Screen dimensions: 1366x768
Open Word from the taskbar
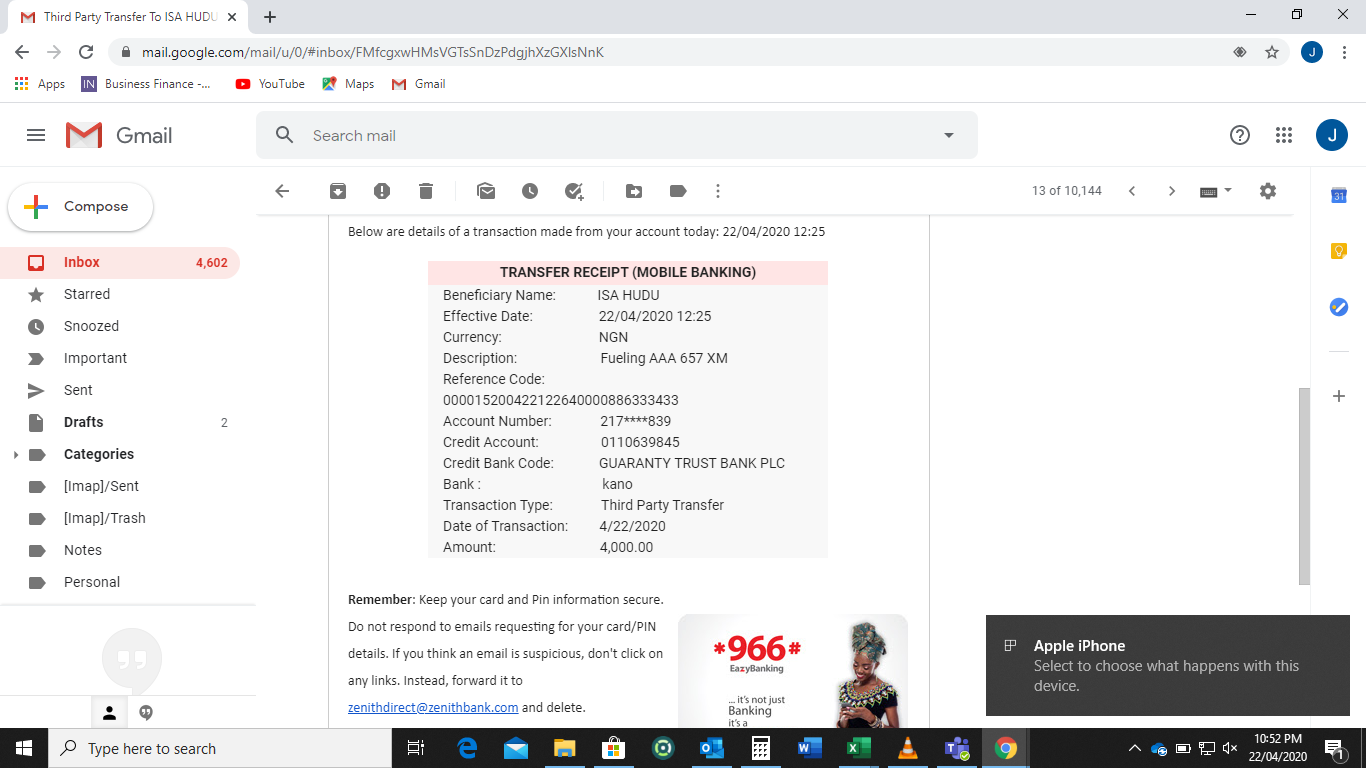pos(809,748)
